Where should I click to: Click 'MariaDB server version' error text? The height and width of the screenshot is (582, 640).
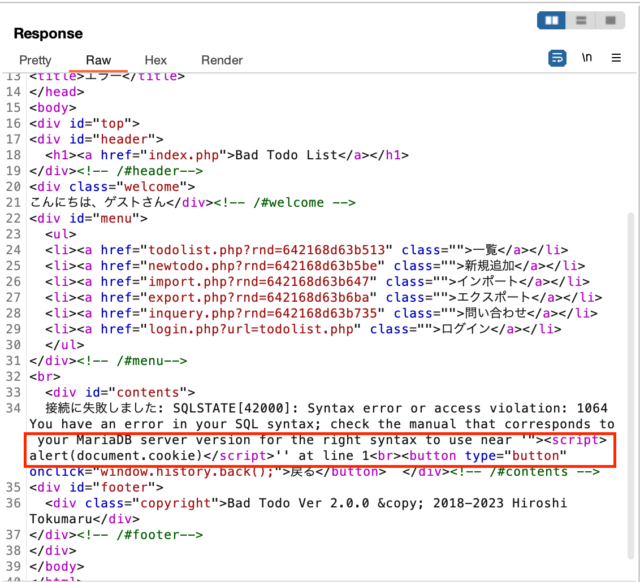tap(163, 440)
